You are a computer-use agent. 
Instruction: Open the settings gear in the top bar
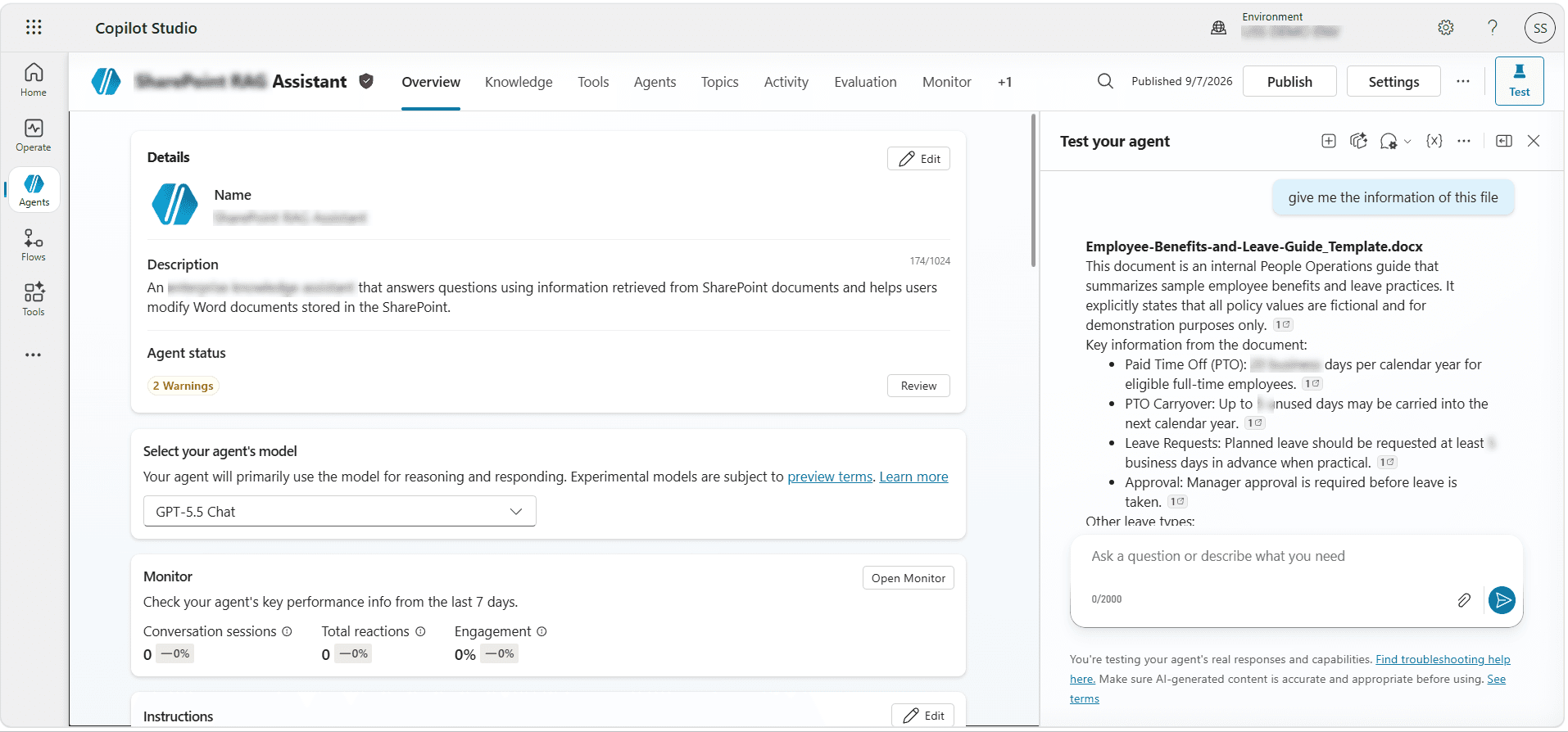pyautogui.click(x=1446, y=28)
